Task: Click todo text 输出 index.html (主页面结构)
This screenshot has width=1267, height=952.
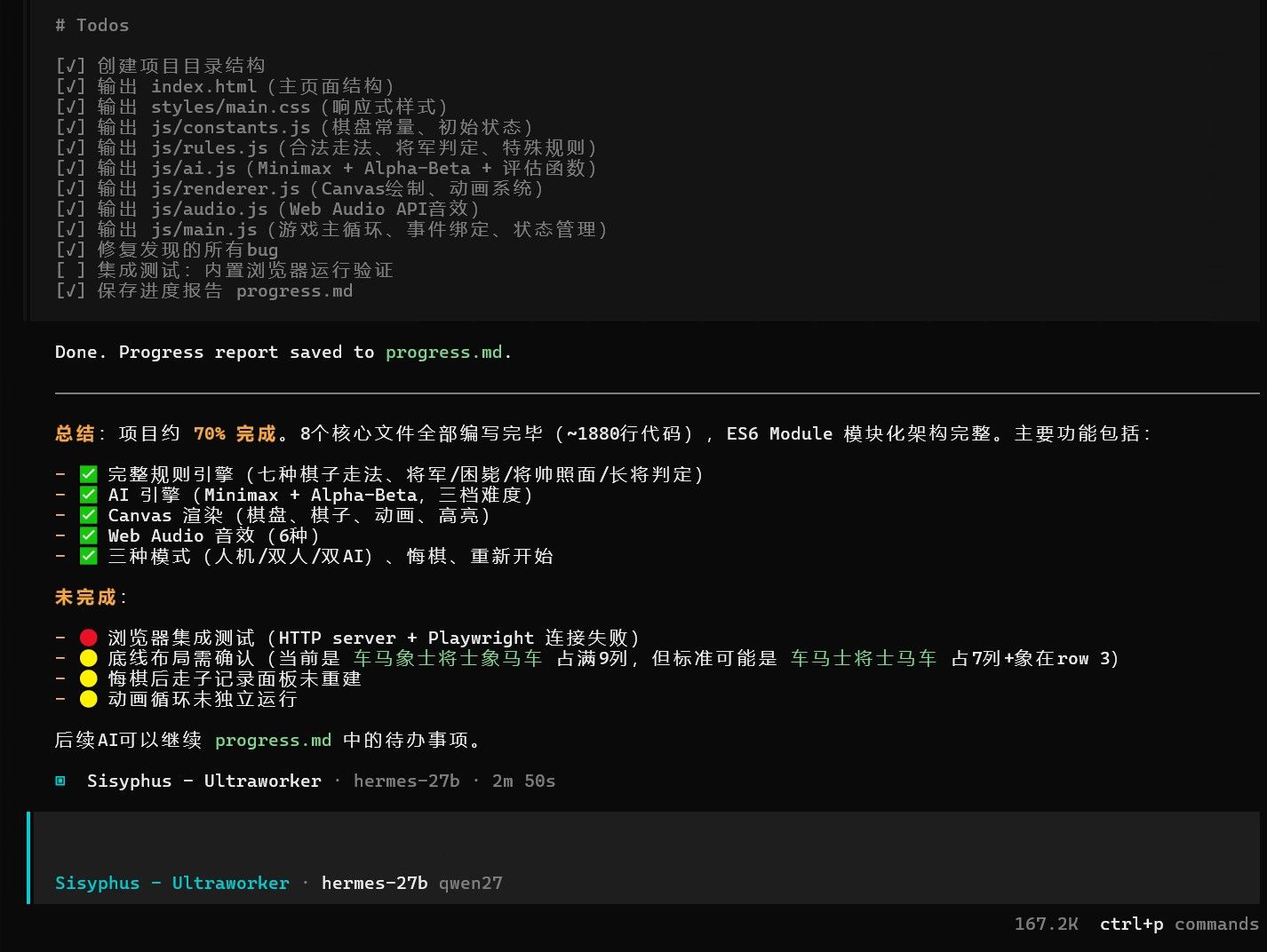Action: (245, 86)
